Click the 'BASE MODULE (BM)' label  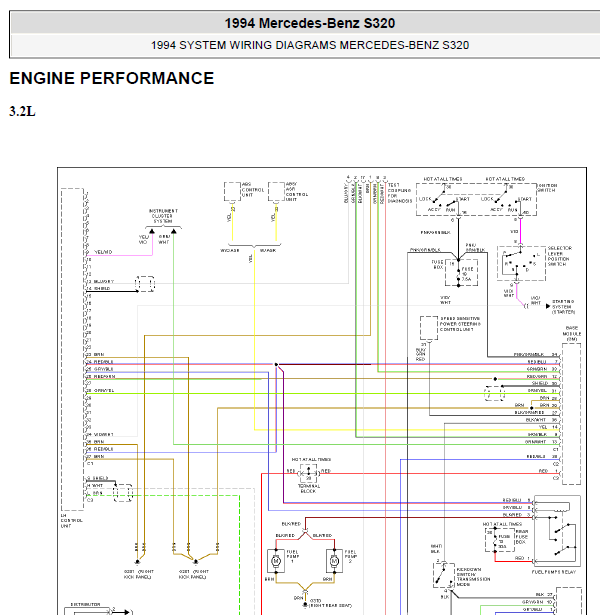572,333
